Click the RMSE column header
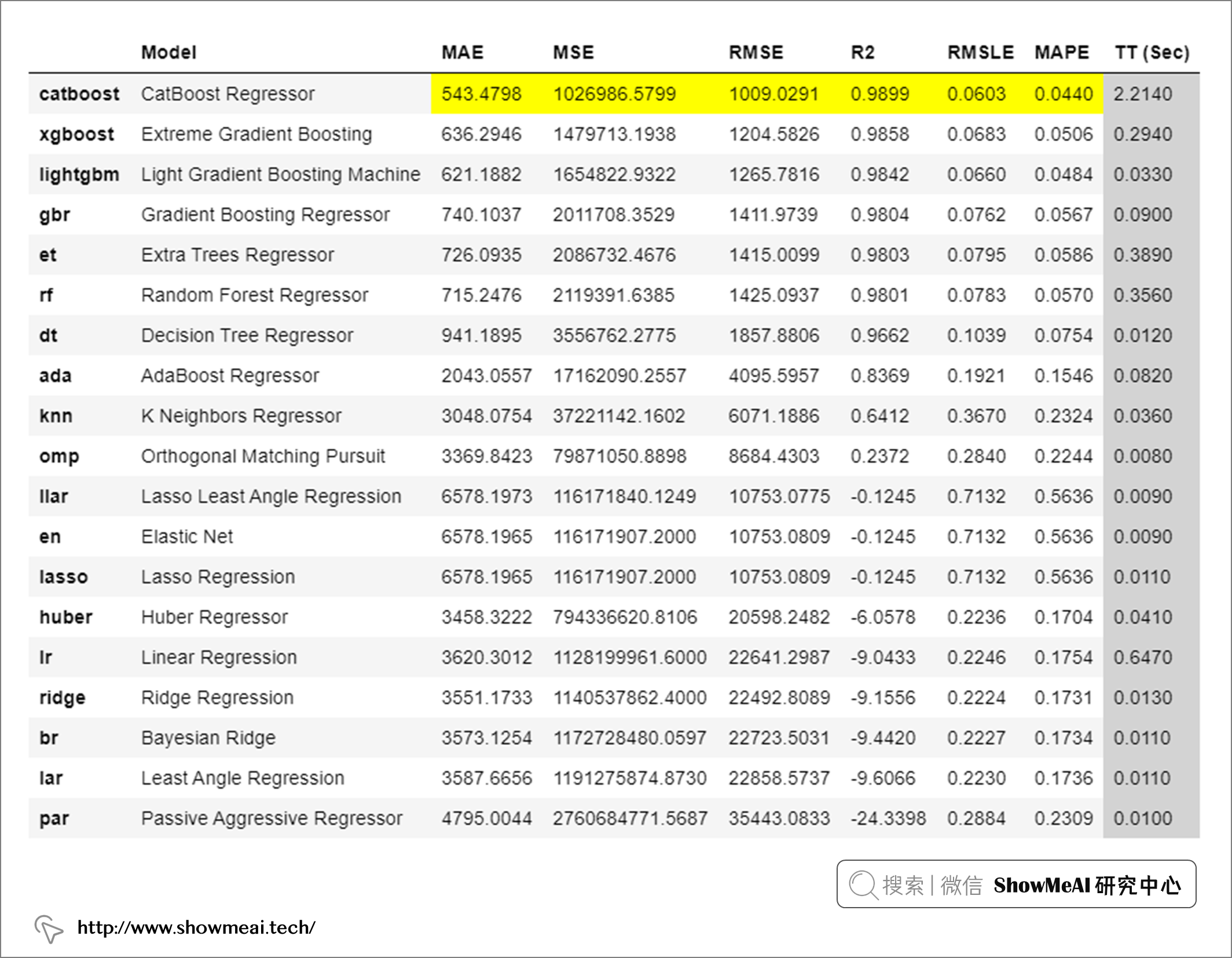Viewport: 1232px width, 958px height. coord(756,53)
